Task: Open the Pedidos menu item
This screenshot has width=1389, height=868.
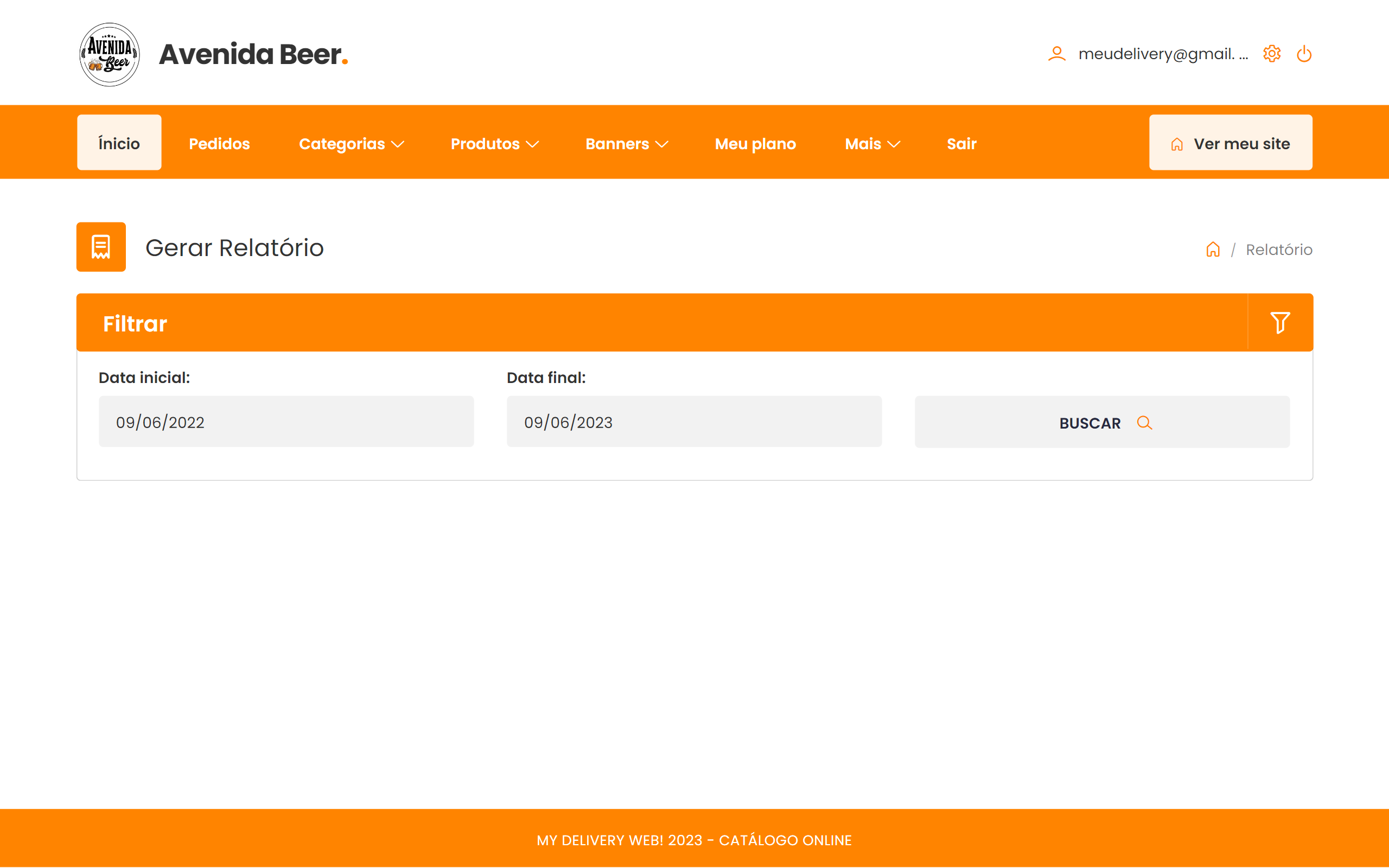Action: [219, 144]
